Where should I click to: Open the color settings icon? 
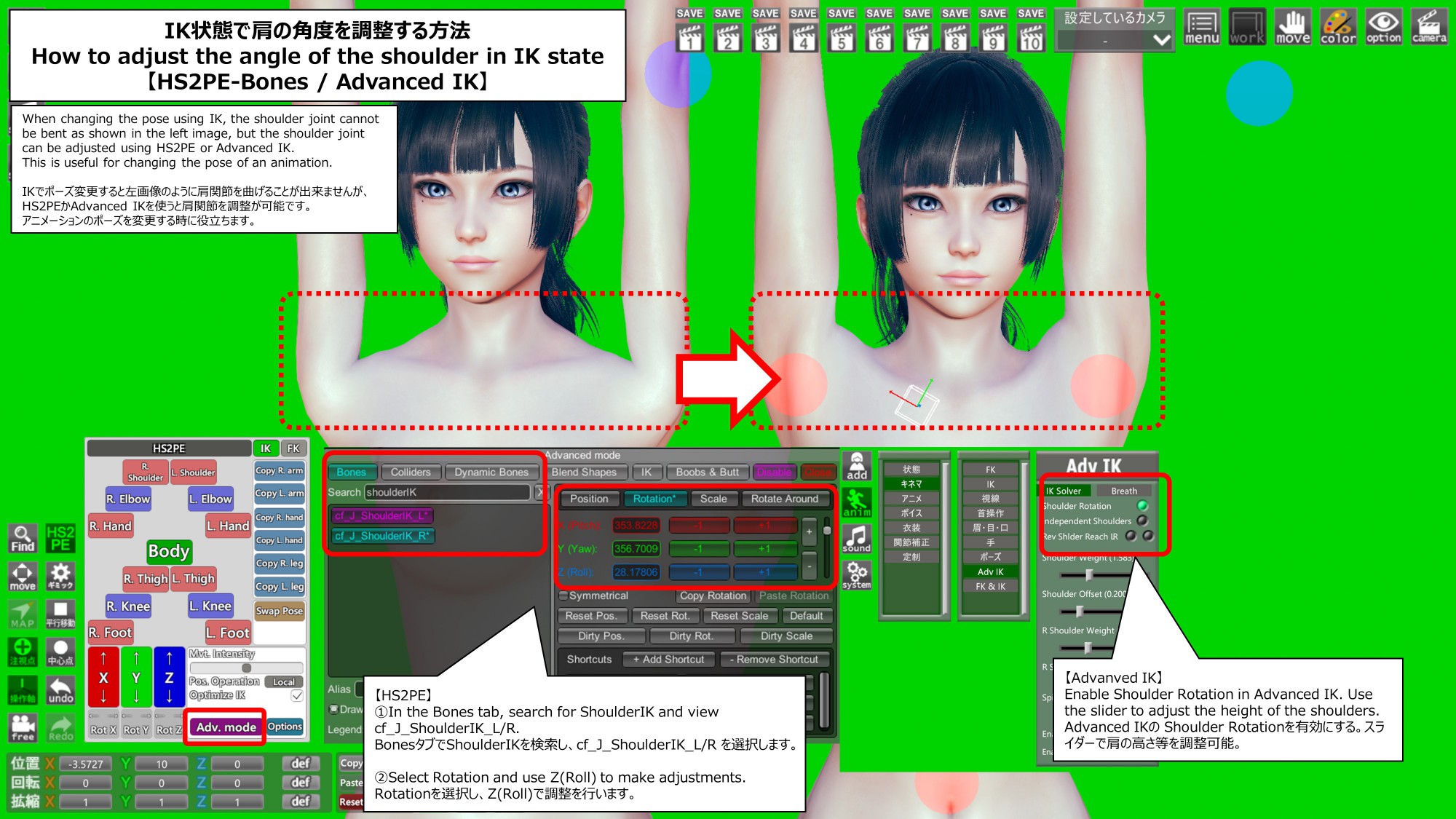point(1338,28)
